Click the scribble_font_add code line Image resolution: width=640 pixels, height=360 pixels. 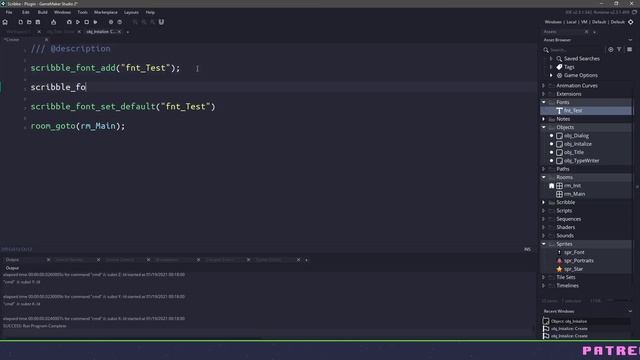point(105,68)
